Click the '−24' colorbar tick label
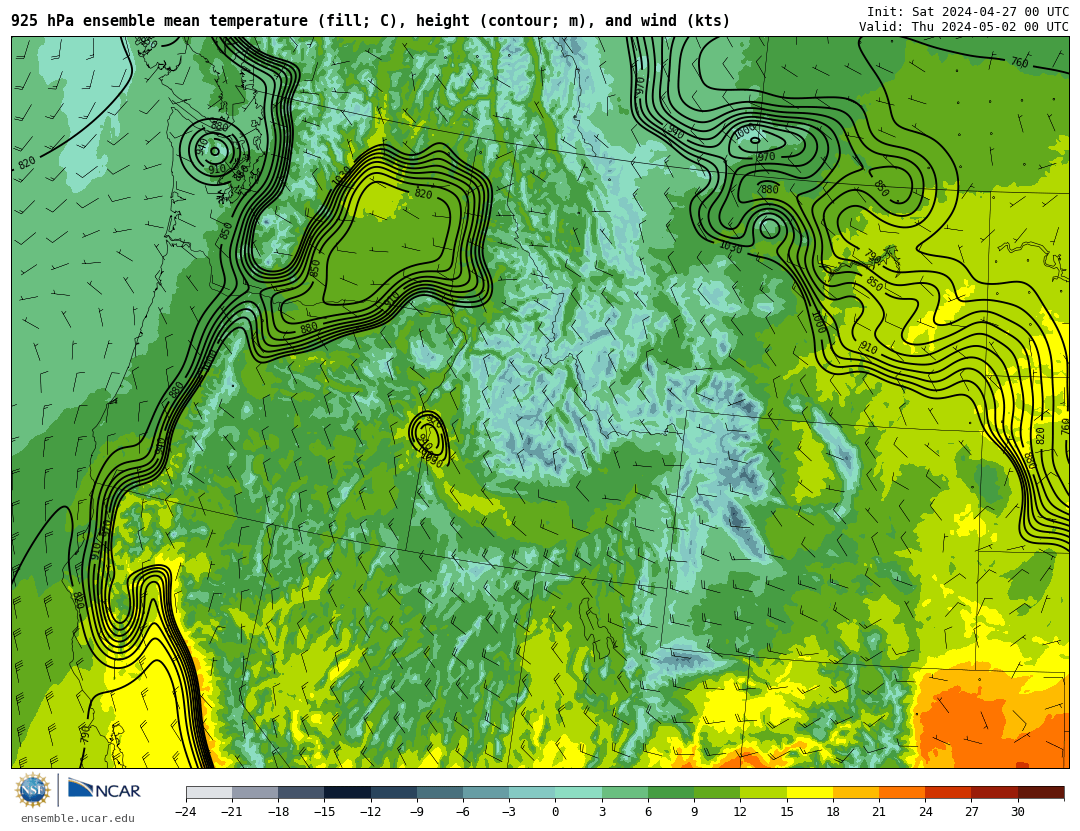1080x831 pixels. pyautogui.click(x=186, y=812)
